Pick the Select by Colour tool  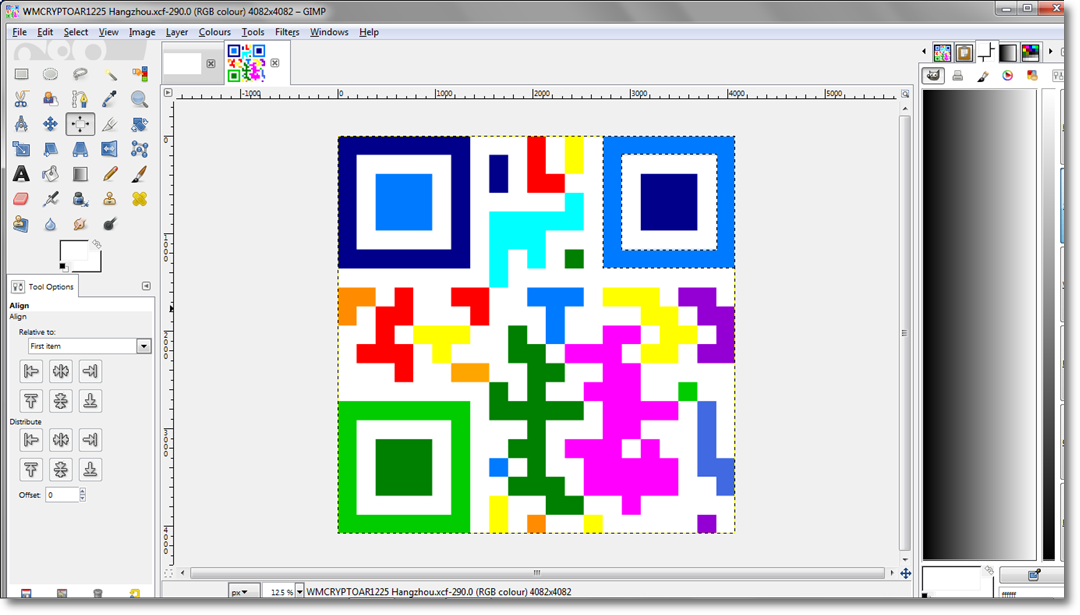click(140, 74)
